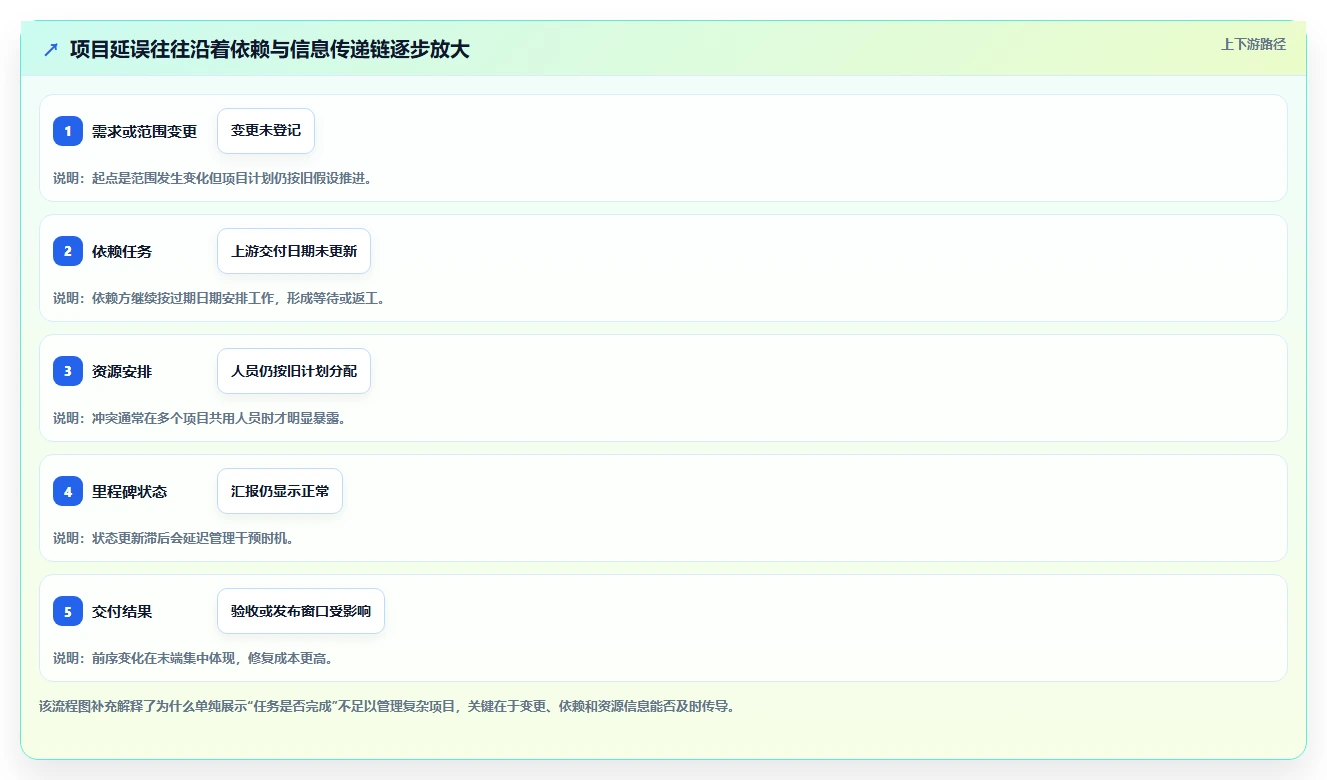1327x780 pixels.
Task: Click the step 4 number badge
Action: point(68,491)
